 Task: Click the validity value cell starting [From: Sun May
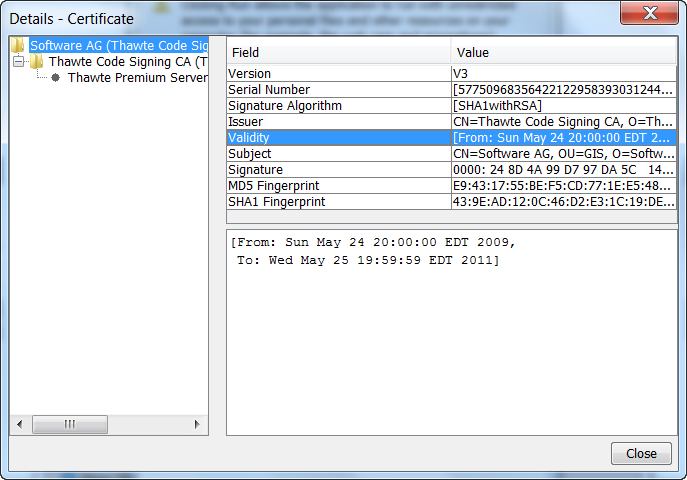pyautogui.click(x=564, y=138)
